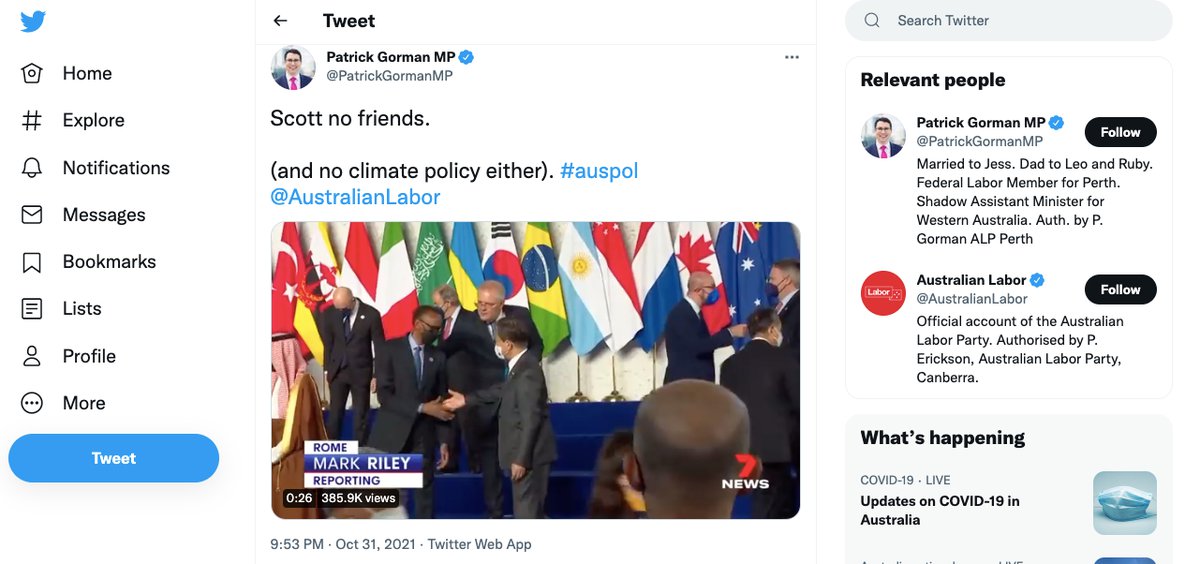Screen dimensions: 1200x564
Task: Click the back arrow beside Tweet
Action: pos(280,21)
